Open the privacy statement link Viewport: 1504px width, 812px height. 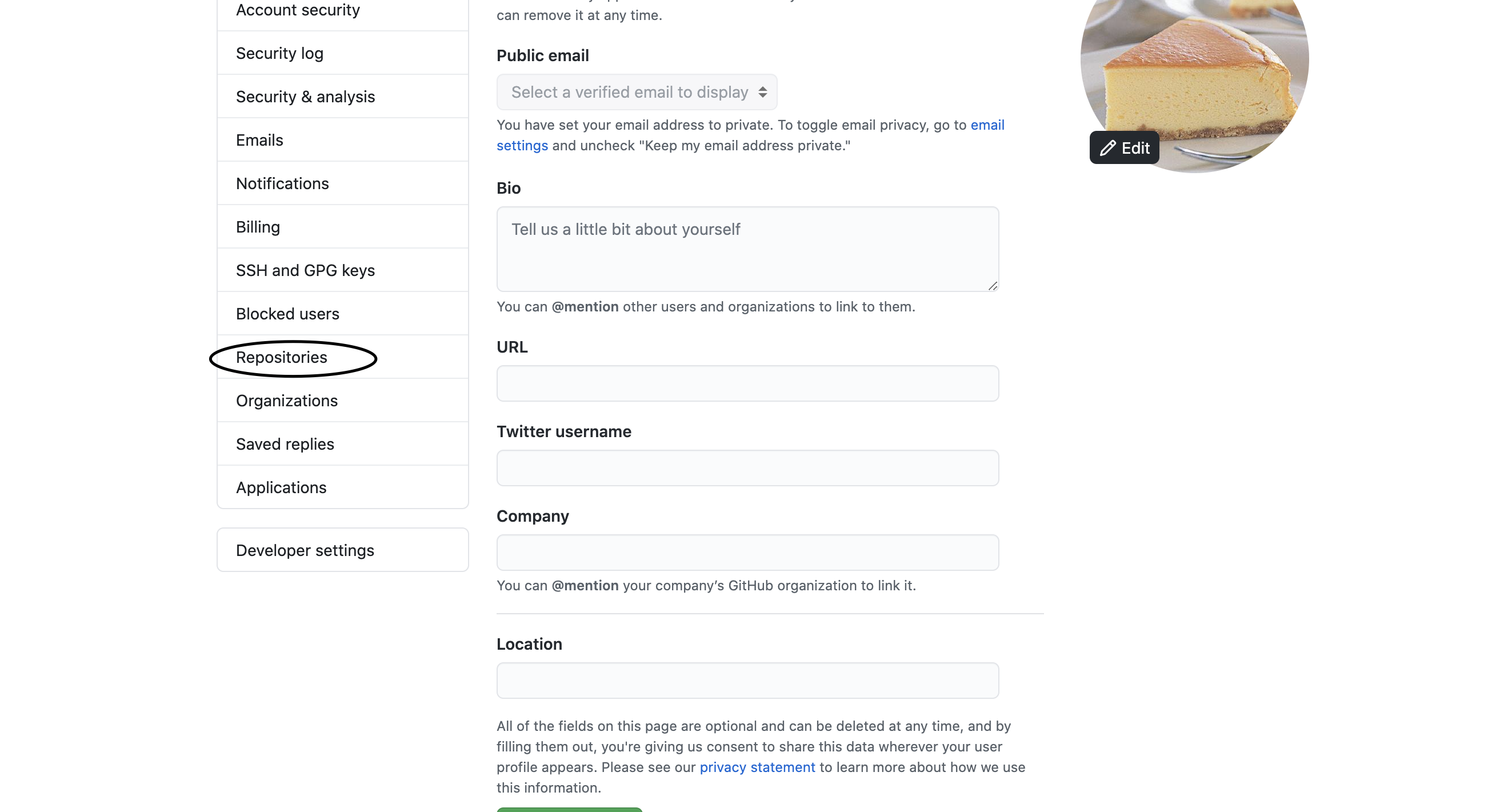[757, 767]
